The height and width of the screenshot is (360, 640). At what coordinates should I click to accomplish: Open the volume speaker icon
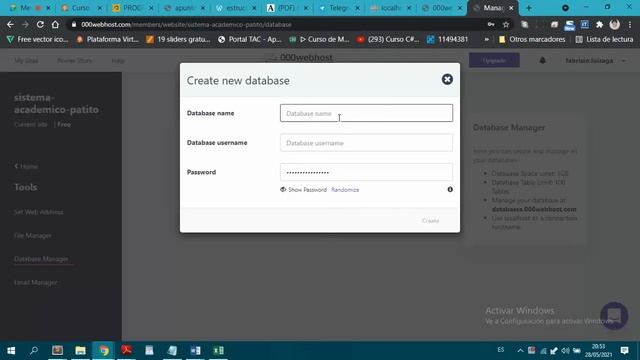pyautogui.click(x=565, y=351)
